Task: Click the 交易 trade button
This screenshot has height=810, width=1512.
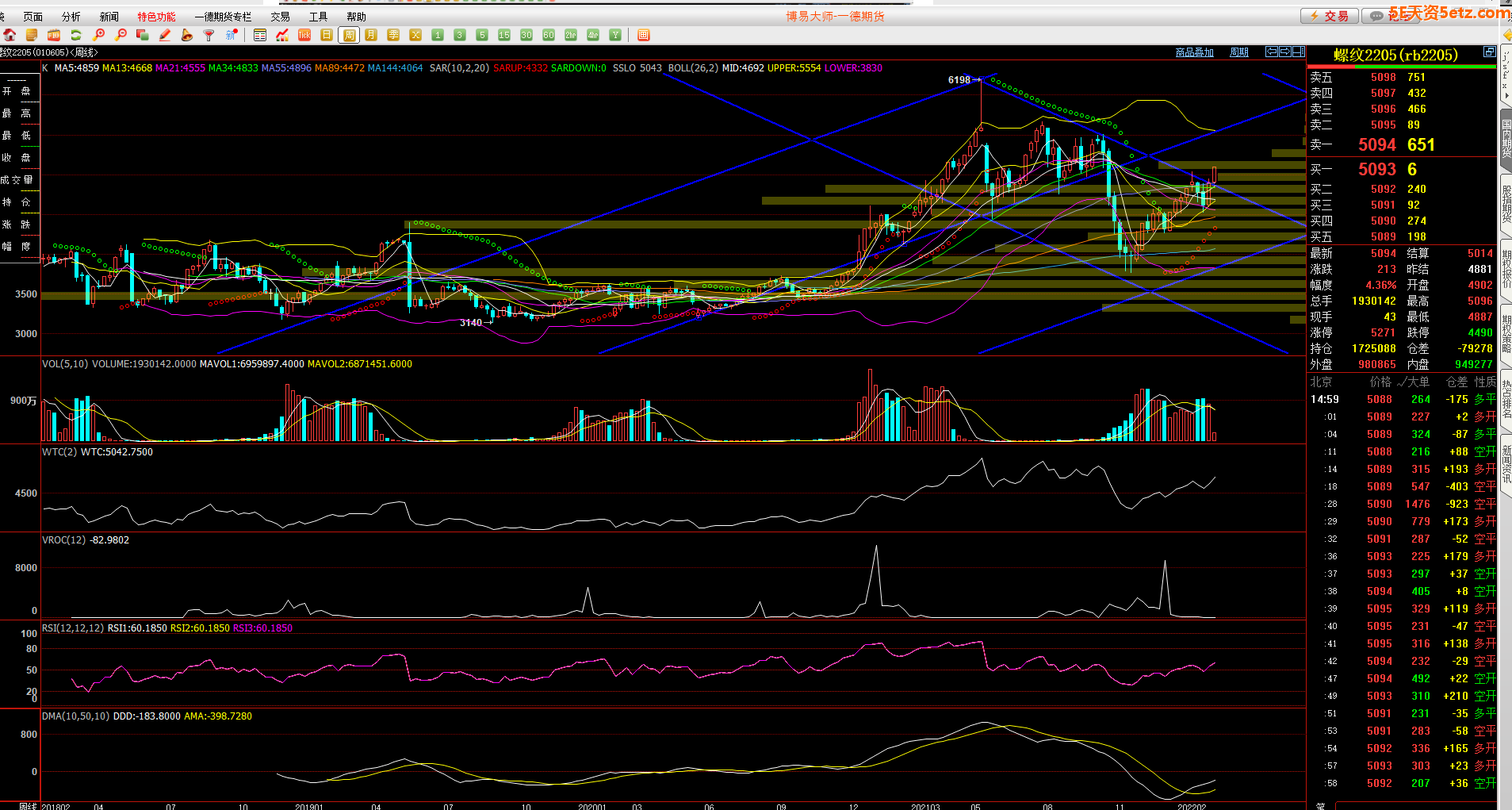Action: 1330,16
